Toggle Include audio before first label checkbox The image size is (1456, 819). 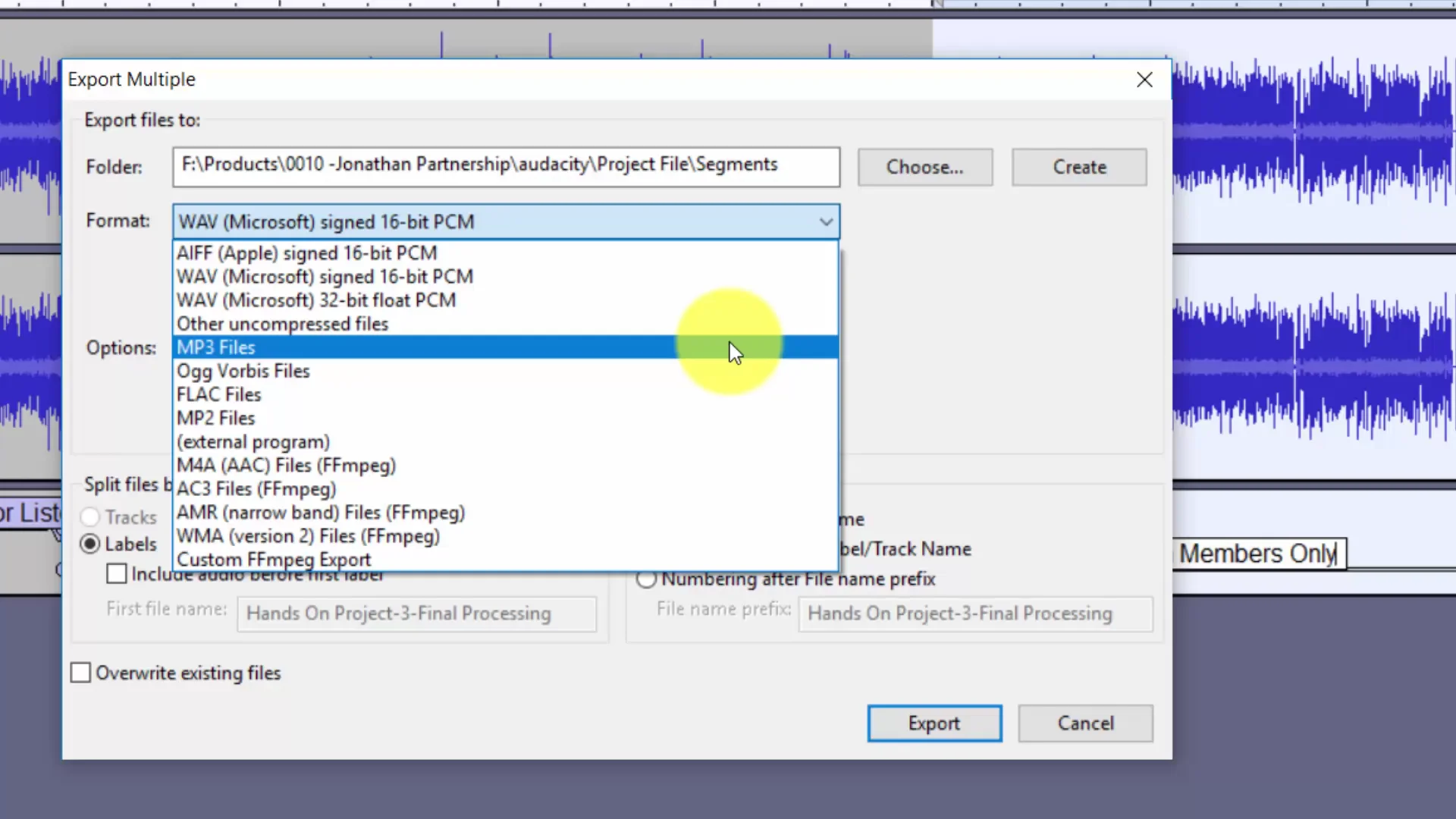coord(117,574)
